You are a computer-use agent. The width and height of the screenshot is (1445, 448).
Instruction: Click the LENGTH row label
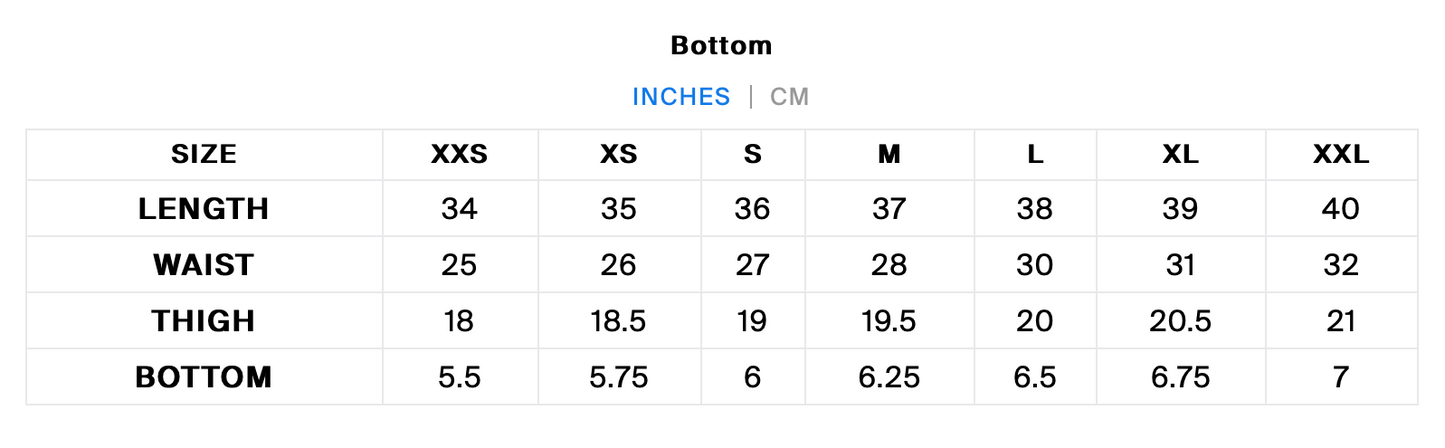tap(203, 209)
